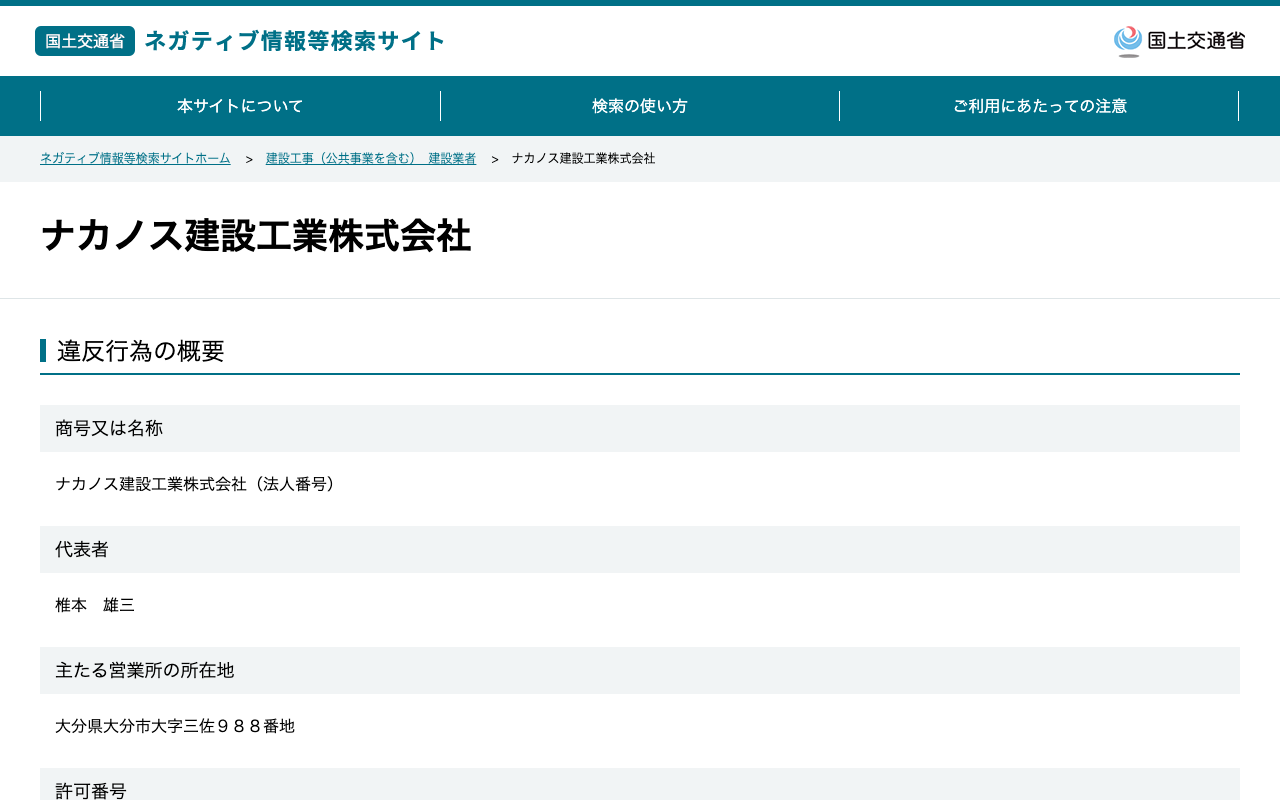The height and width of the screenshot is (800, 1280).
Task: Open the 検索の使い方 menu item
Action: click(x=640, y=106)
